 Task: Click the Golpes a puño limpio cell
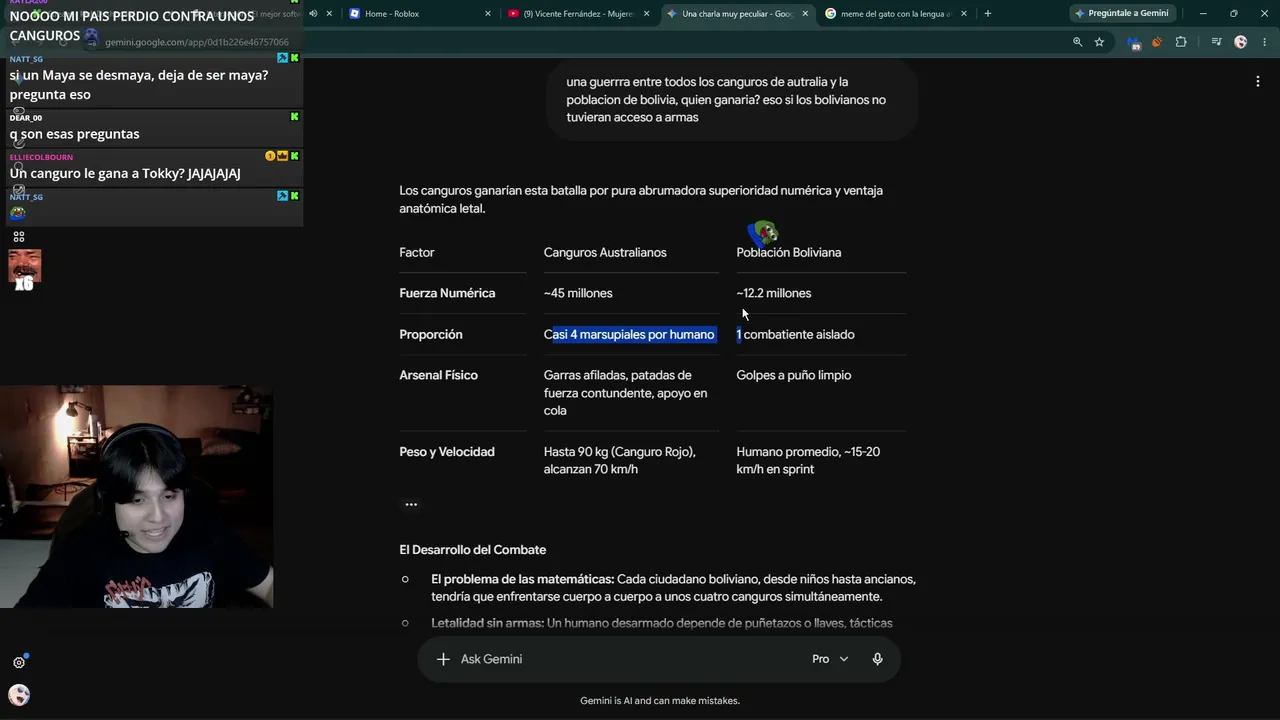click(794, 375)
